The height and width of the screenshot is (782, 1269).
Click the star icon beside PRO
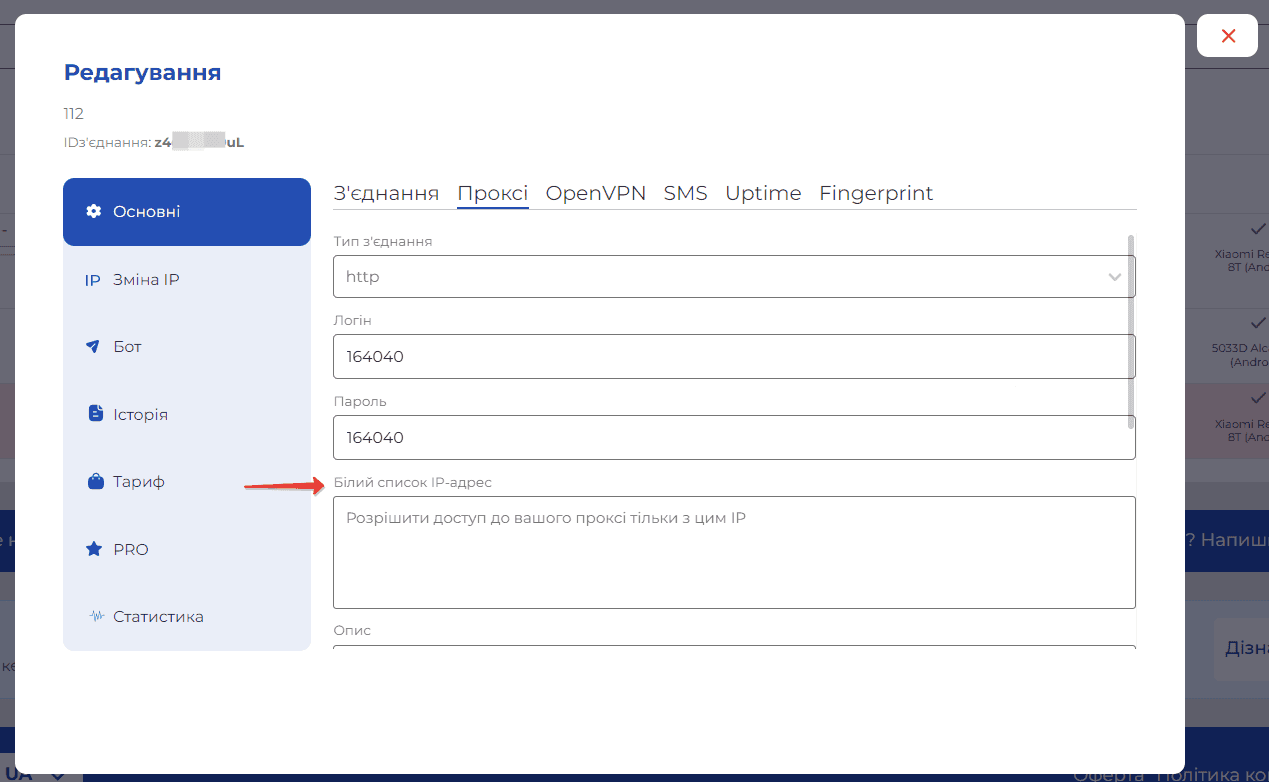coord(94,549)
